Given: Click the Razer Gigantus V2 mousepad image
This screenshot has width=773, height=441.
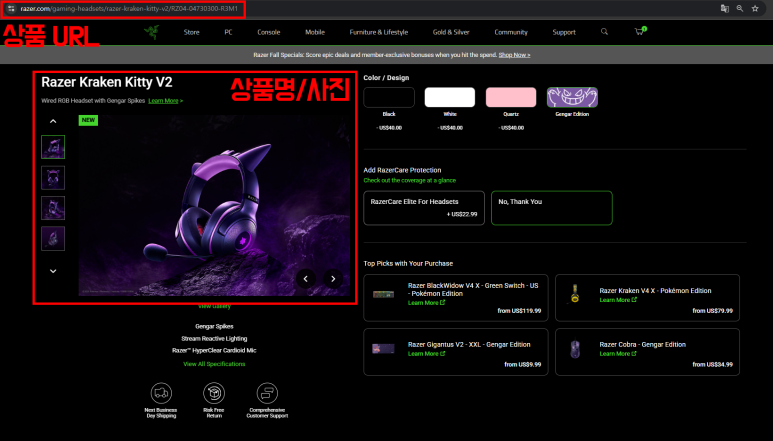Looking at the screenshot, I should (x=384, y=348).
